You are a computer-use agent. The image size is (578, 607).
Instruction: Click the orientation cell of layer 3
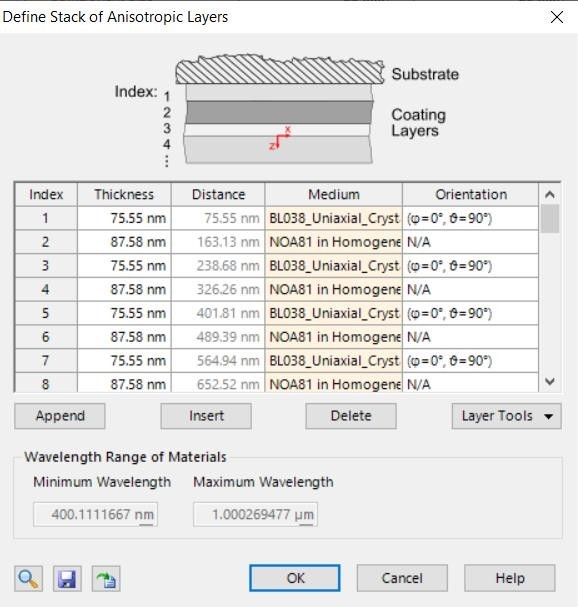point(470,266)
